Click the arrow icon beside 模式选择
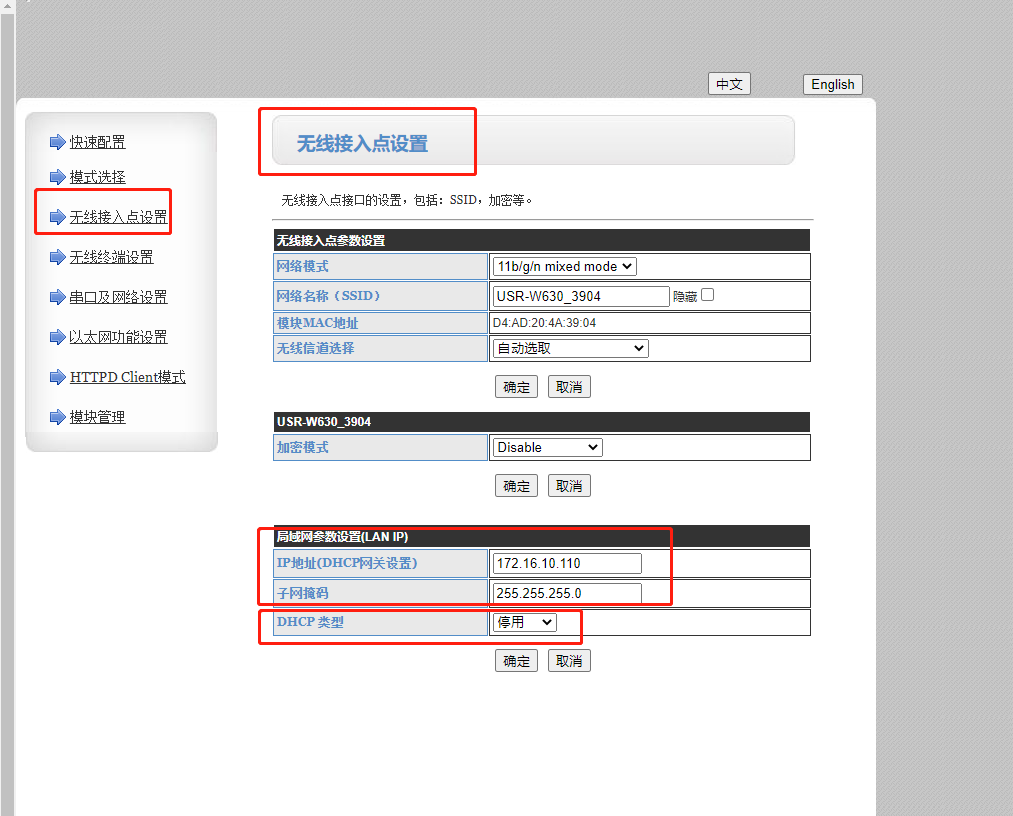The width and height of the screenshot is (1013, 816). [x=57, y=177]
